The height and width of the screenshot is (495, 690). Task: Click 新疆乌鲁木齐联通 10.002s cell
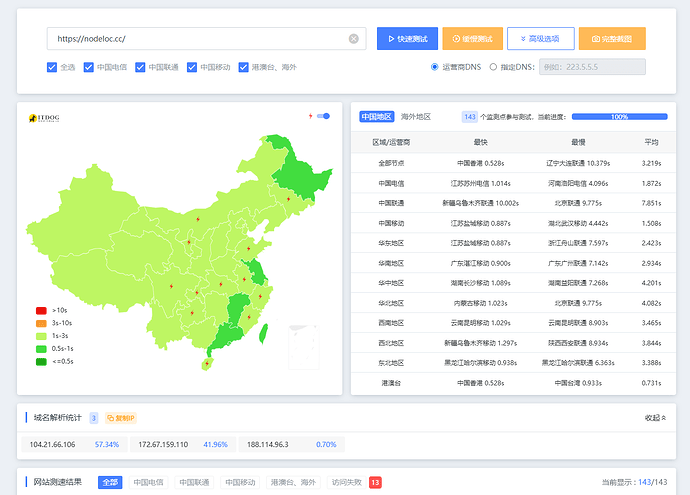(x=481, y=203)
